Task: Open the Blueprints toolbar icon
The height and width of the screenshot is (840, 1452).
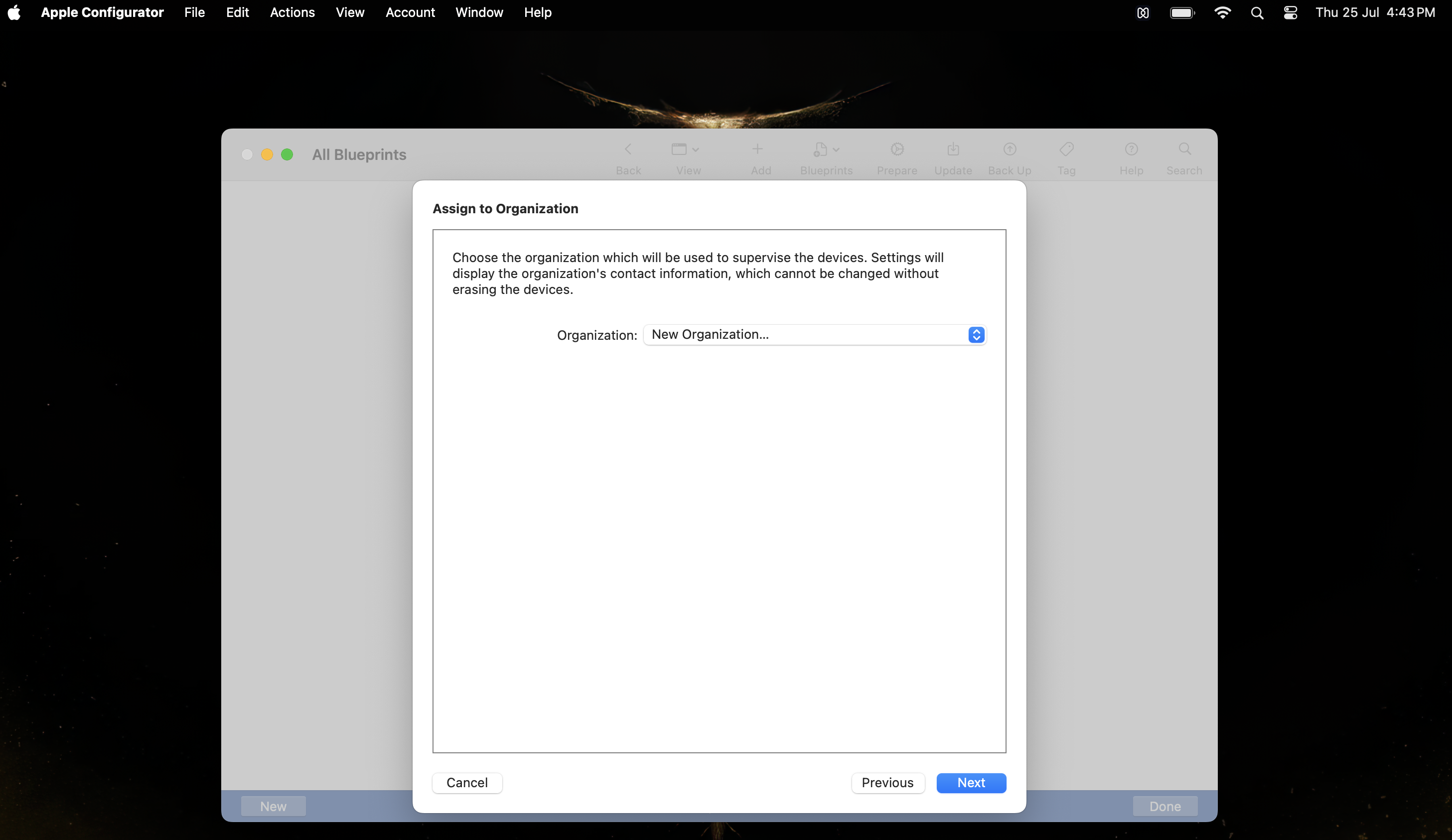Action: (x=820, y=149)
